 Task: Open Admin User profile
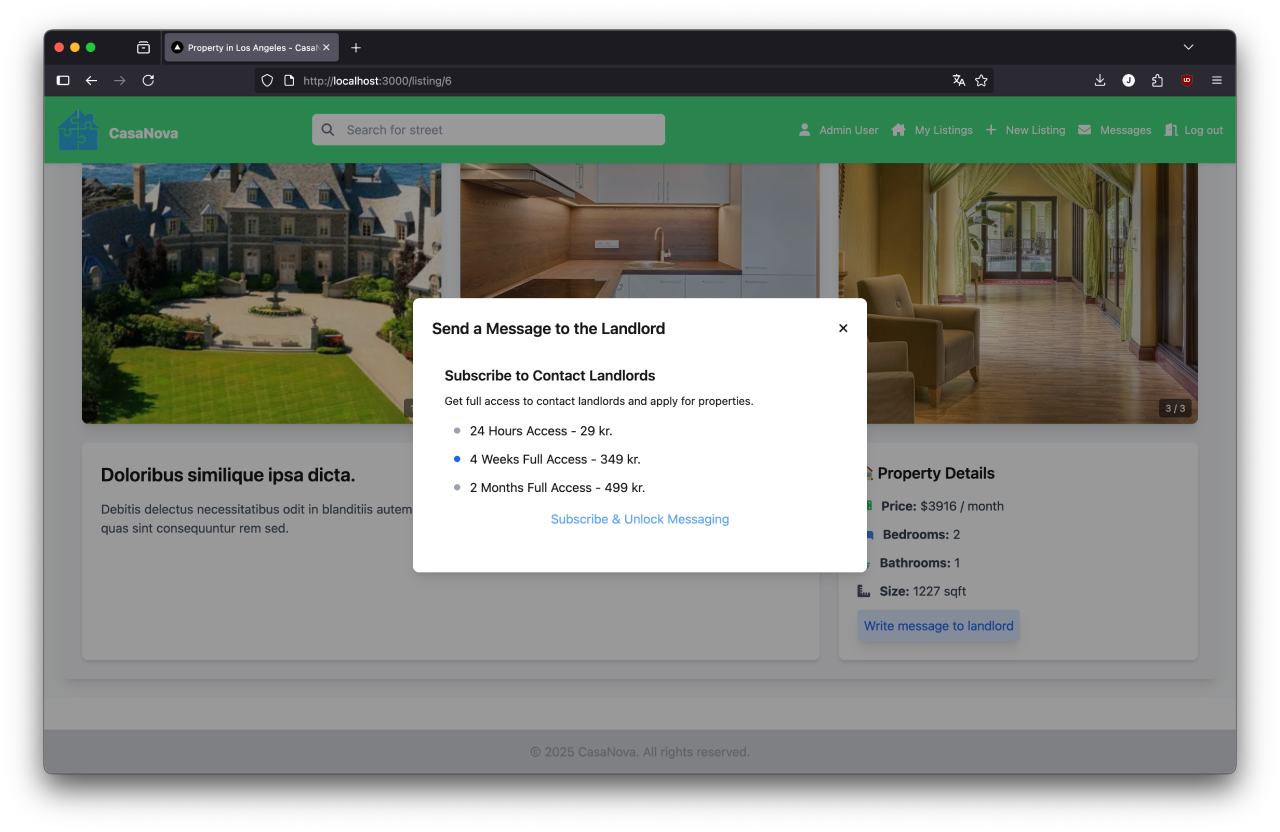coord(838,130)
